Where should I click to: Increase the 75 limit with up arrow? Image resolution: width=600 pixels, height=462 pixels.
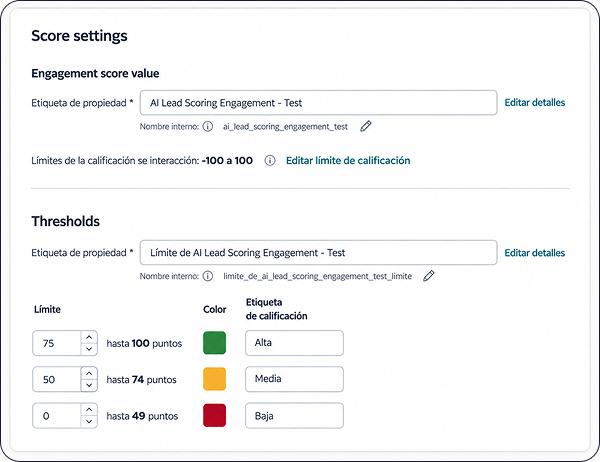click(89, 337)
